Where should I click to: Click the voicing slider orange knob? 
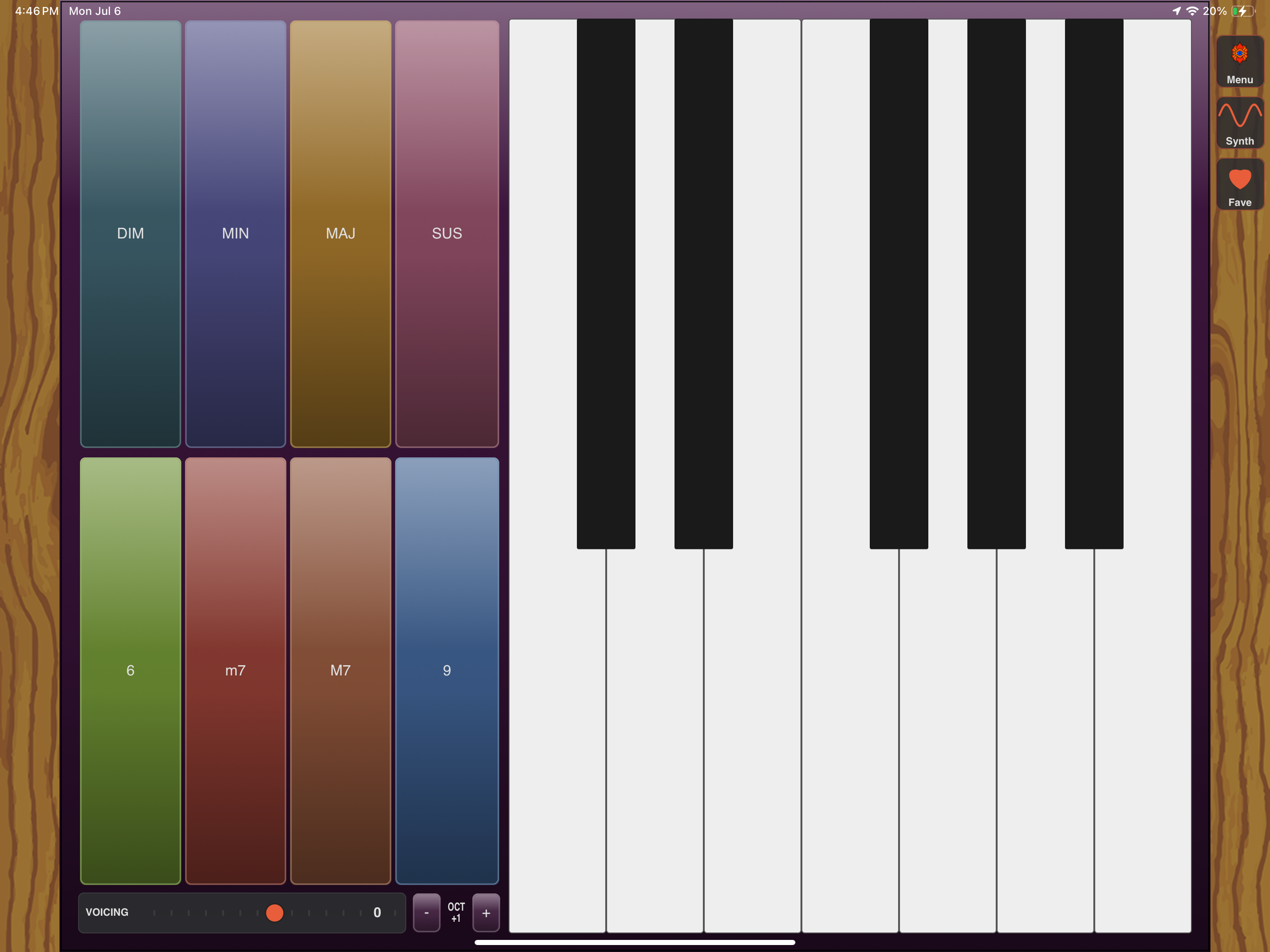pos(274,913)
